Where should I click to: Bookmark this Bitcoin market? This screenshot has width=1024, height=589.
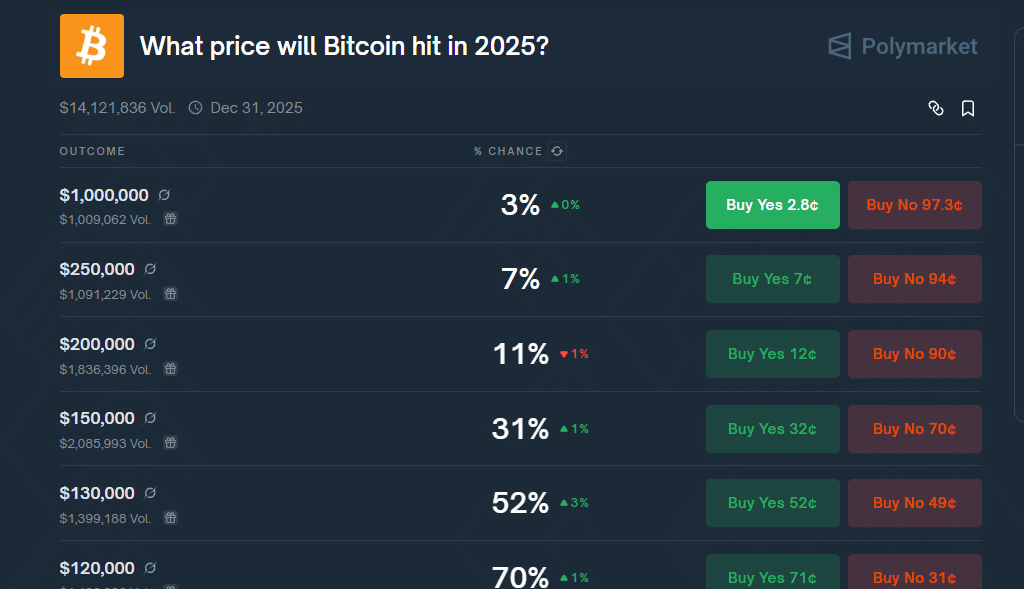968,108
